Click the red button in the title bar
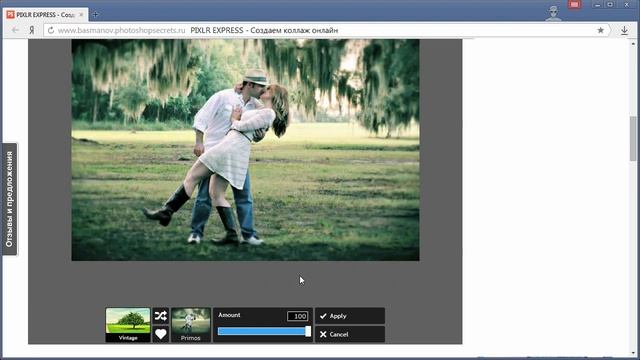 (574, 4)
